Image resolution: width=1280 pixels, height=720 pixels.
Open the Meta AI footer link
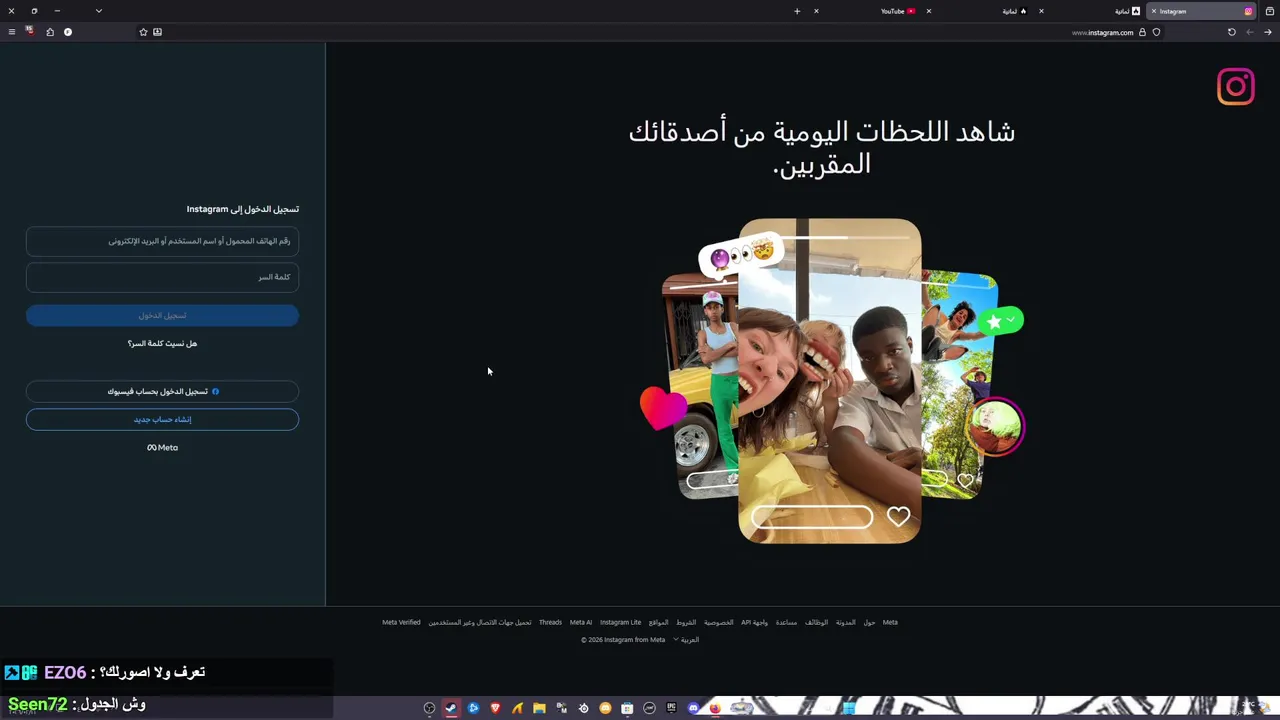coord(581,622)
